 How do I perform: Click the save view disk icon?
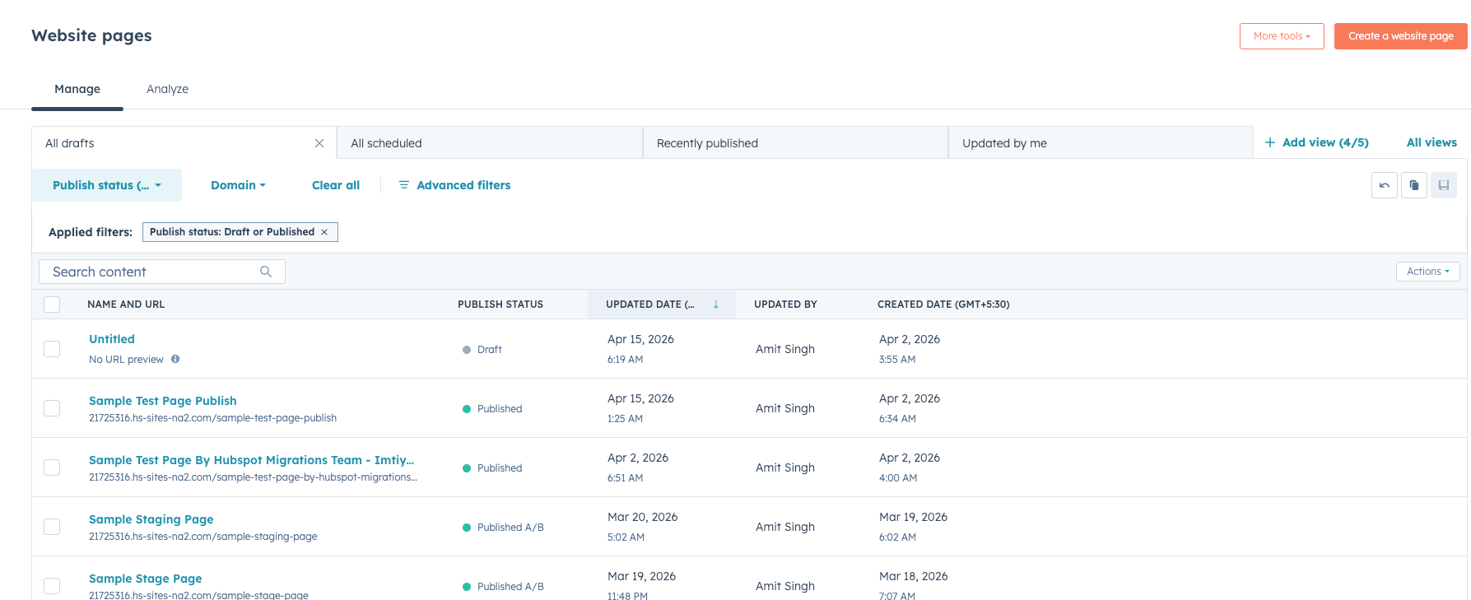click(1443, 185)
